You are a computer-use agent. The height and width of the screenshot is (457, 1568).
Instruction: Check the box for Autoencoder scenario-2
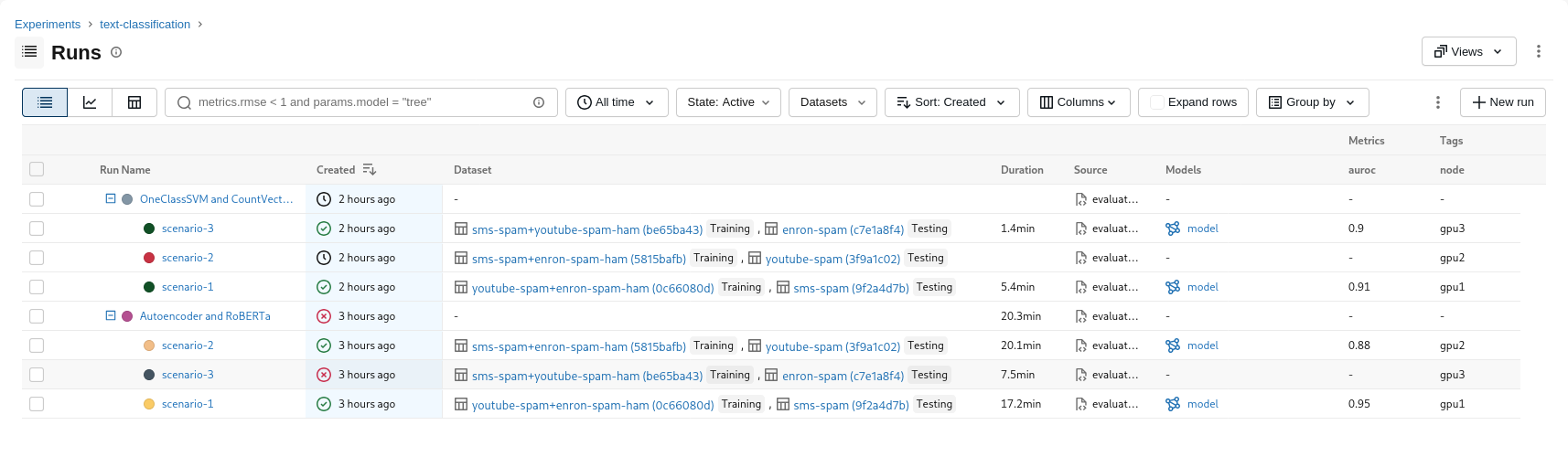(x=37, y=345)
